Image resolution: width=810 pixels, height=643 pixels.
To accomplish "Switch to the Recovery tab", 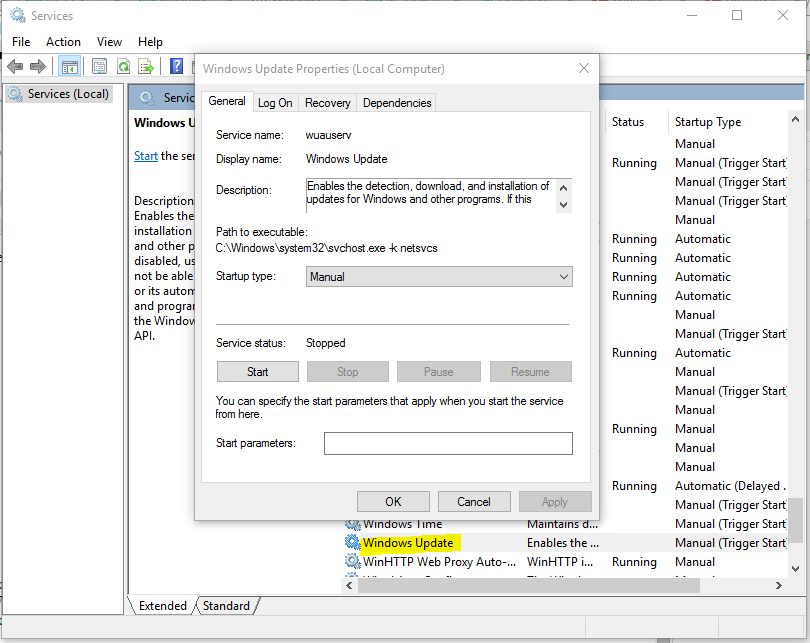I will click(328, 103).
